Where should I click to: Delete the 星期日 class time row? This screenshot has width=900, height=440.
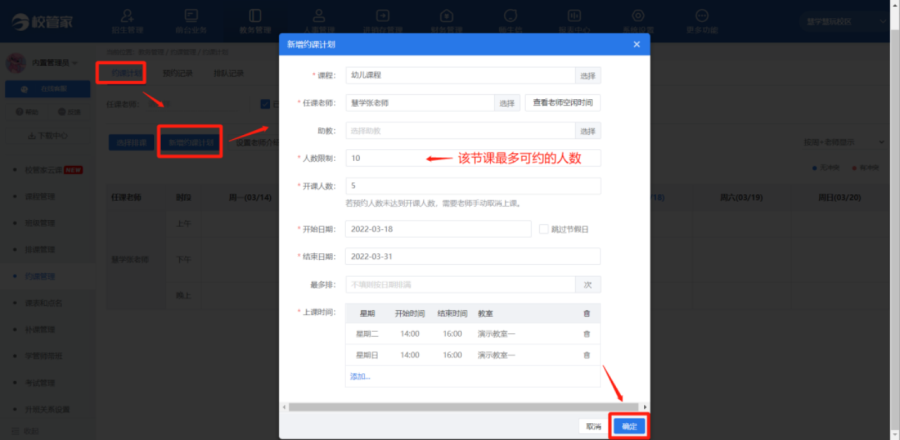(x=587, y=355)
